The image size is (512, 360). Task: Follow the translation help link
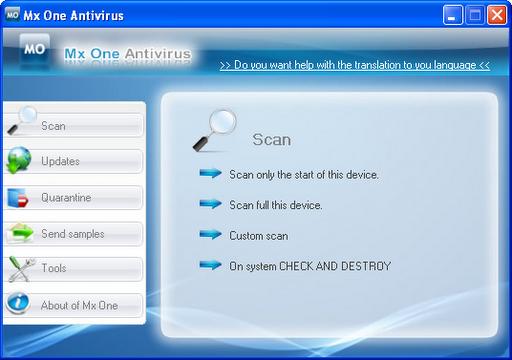pos(355,65)
